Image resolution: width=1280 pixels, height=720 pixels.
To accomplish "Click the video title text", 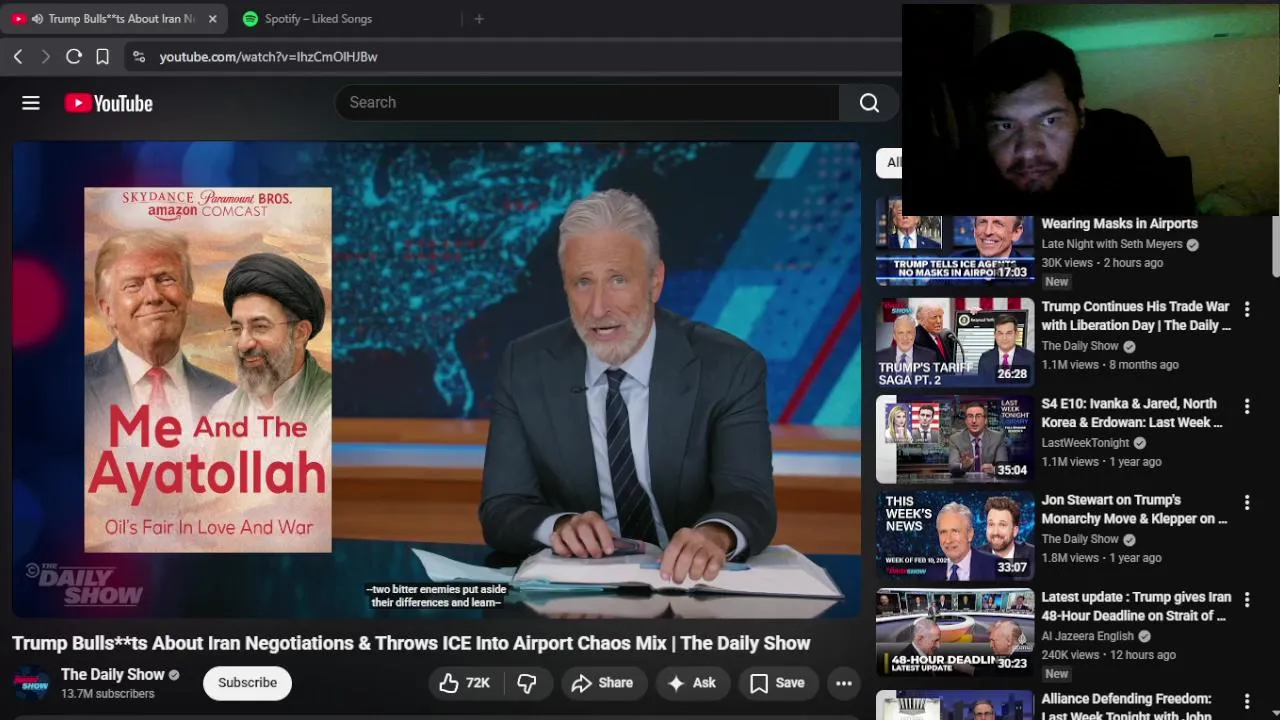I will (x=411, y=643).
